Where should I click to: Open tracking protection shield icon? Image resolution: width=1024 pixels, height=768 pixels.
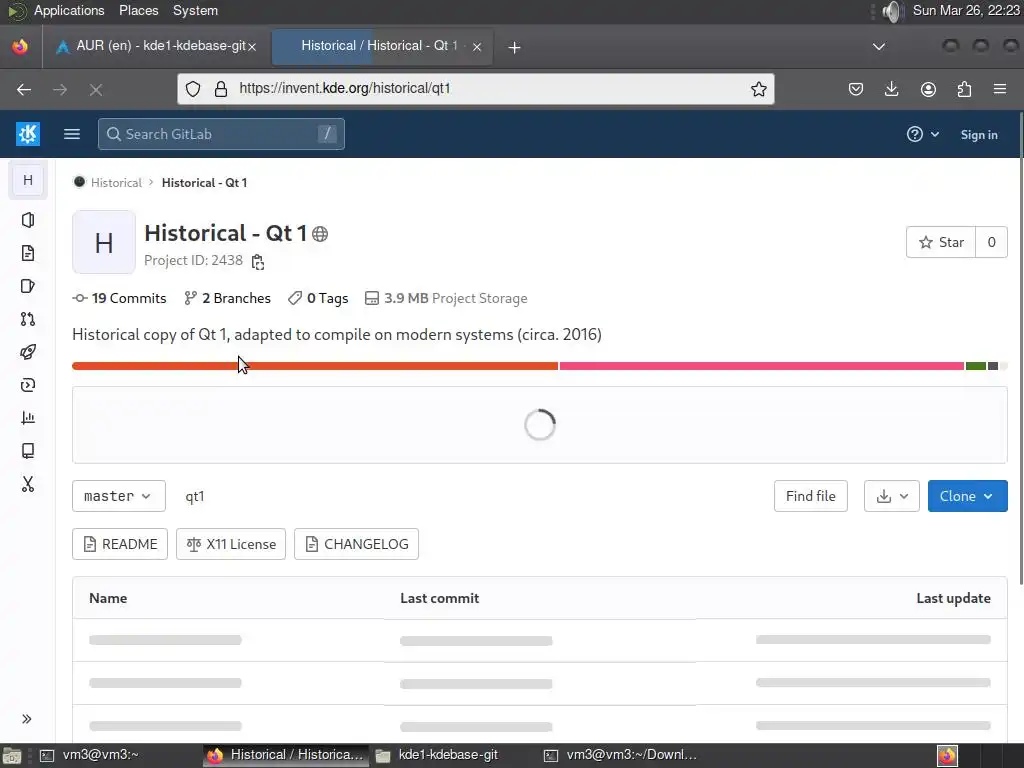click(x=193, y=89)
